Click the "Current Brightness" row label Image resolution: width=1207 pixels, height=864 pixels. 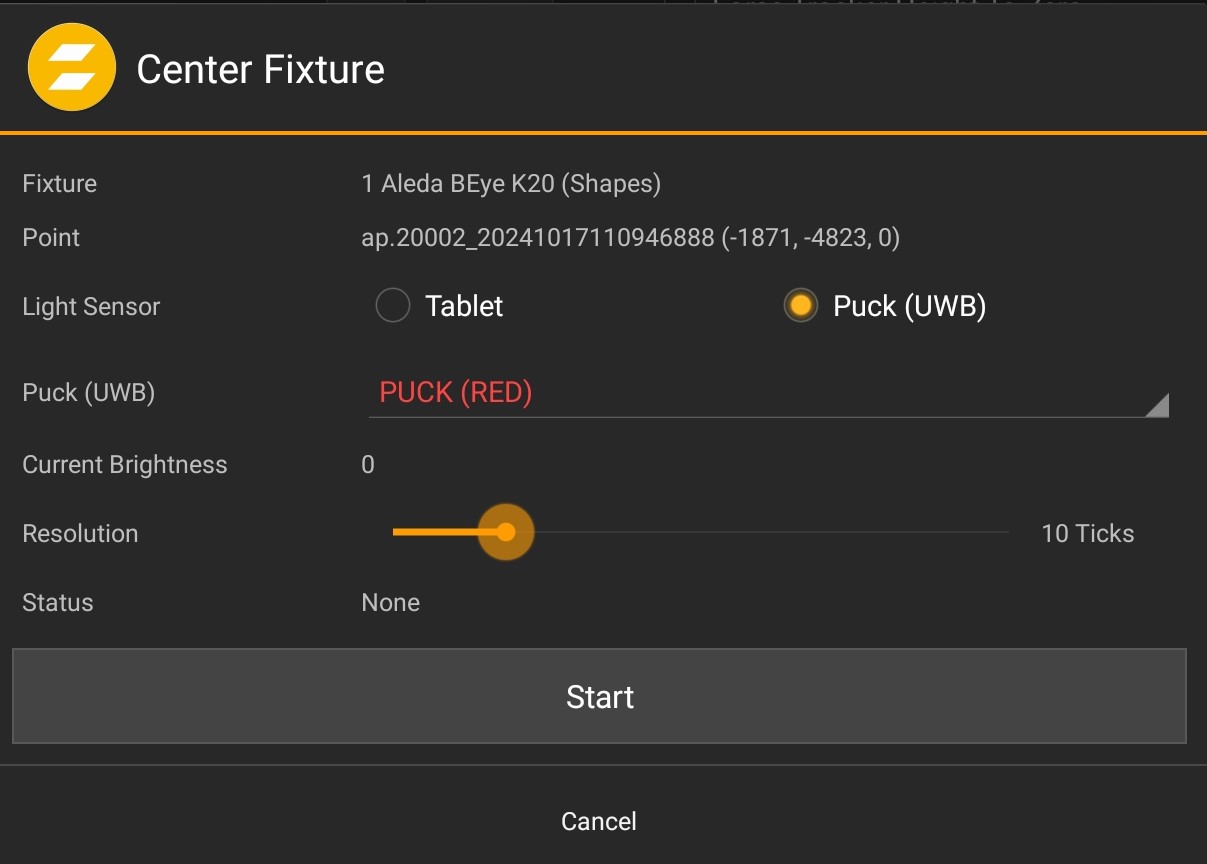point(125,465)
